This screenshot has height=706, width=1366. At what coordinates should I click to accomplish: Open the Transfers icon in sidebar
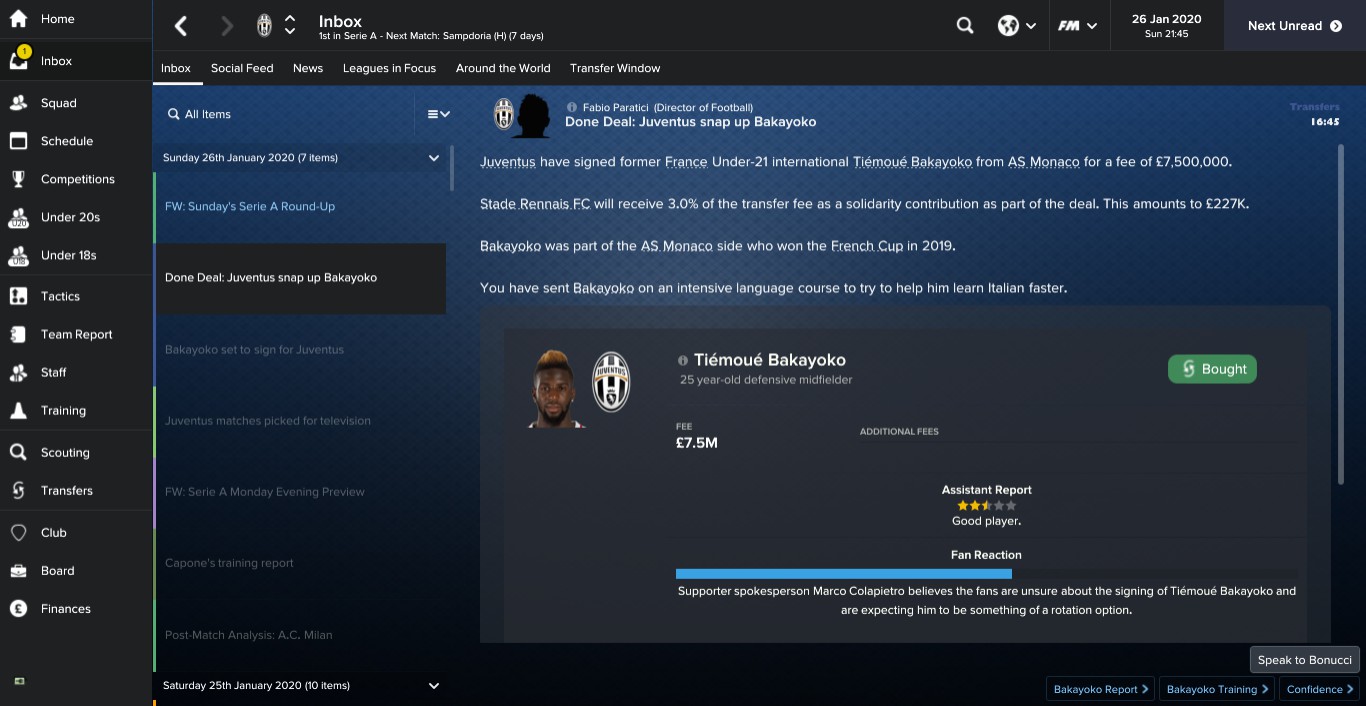click(x=18, y=490)
